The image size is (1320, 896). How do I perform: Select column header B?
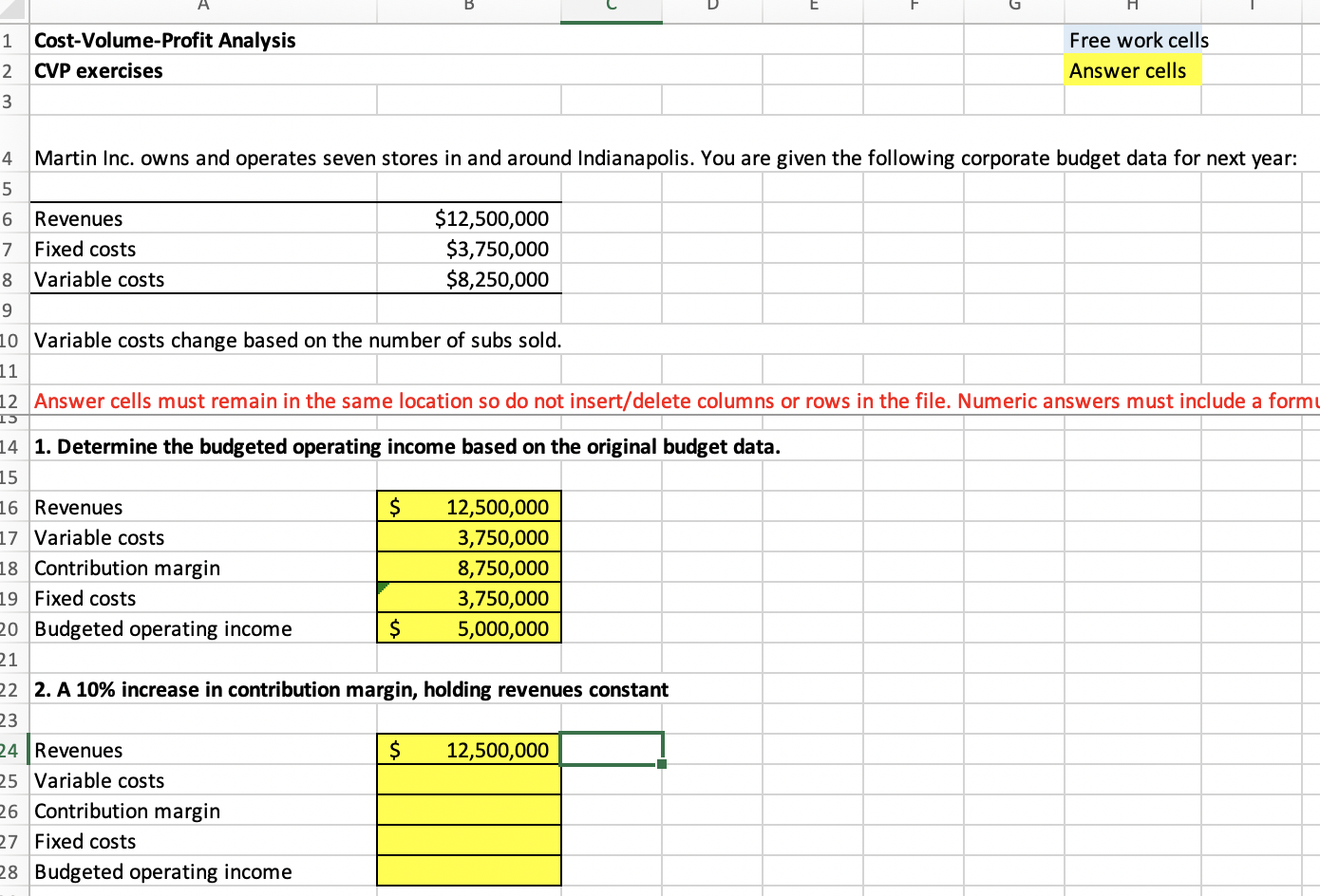[467, 7]
